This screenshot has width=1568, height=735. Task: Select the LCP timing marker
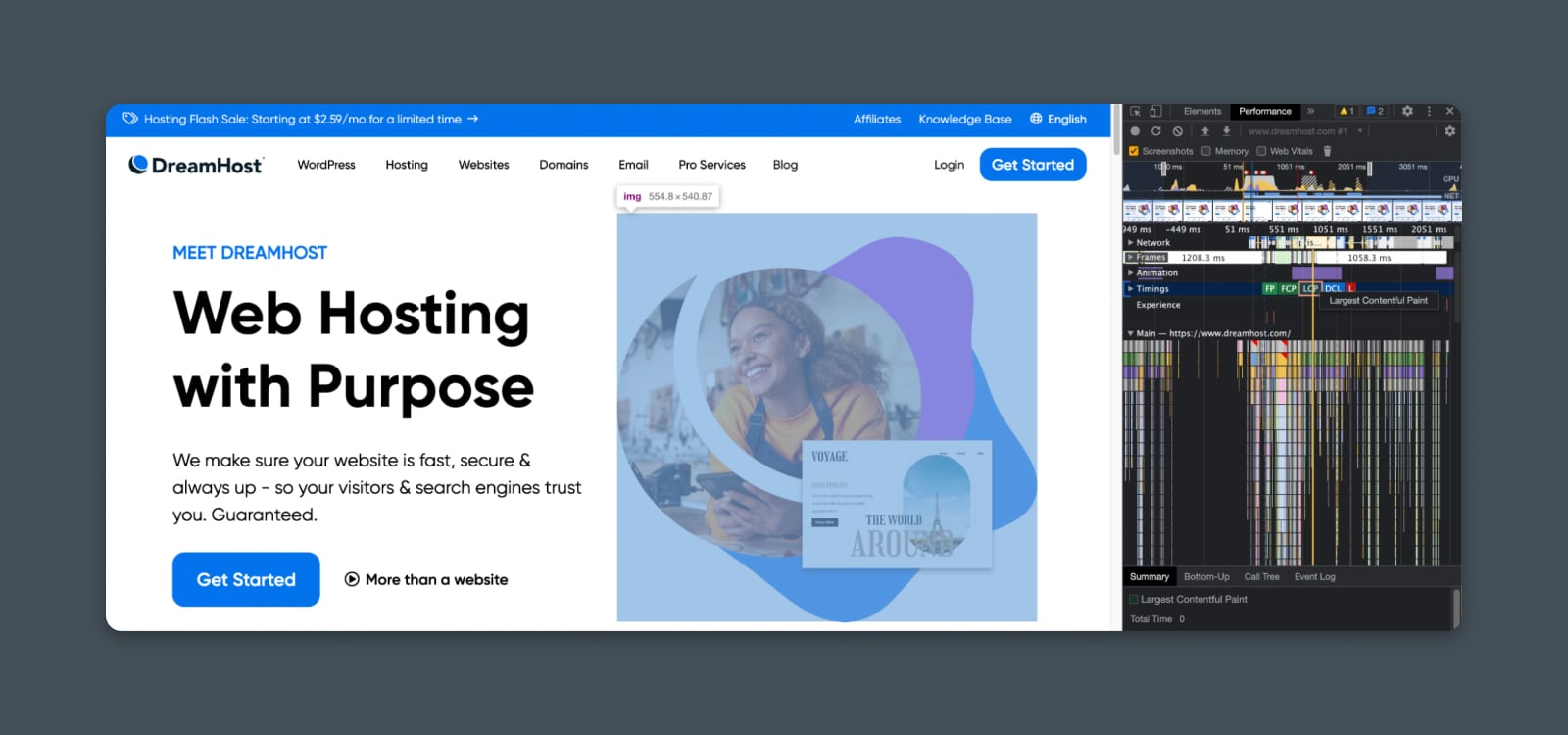tap(1310, 289)
